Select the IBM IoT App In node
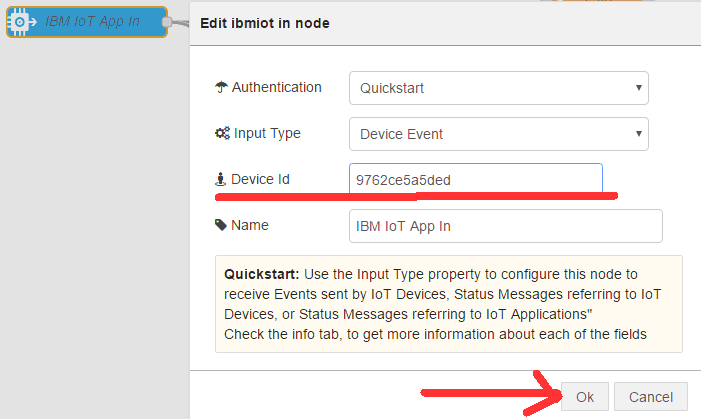 click(x=87, y=21)
